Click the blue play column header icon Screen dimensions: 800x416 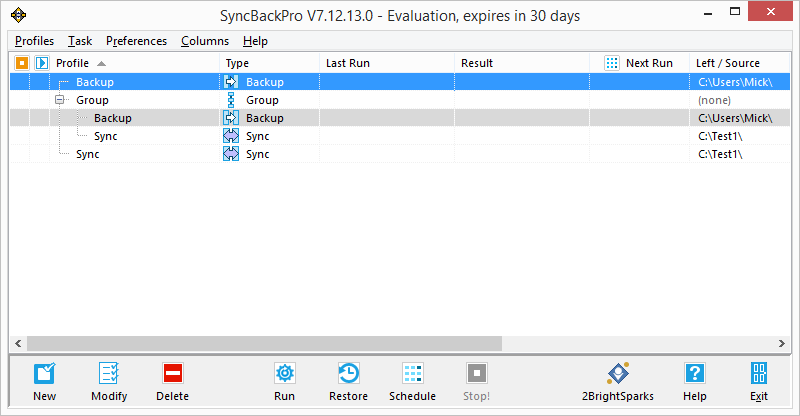click(x=41, y=63)
